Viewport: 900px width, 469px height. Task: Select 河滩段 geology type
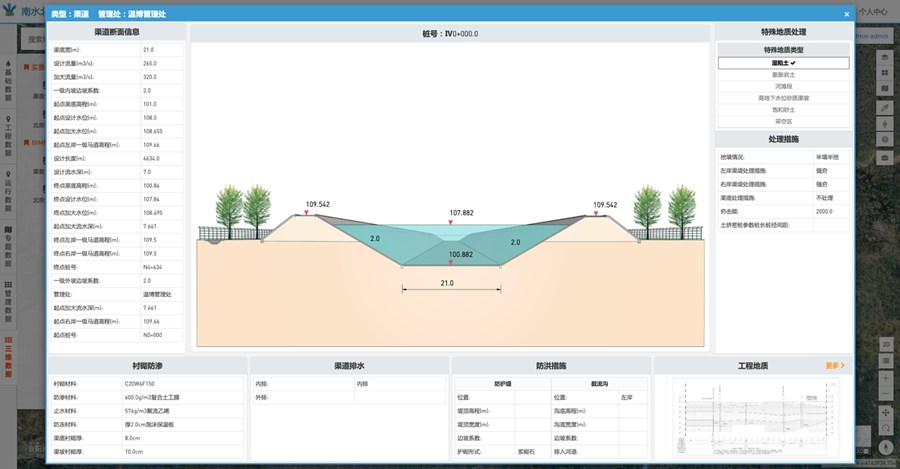(x=783, y=87)
